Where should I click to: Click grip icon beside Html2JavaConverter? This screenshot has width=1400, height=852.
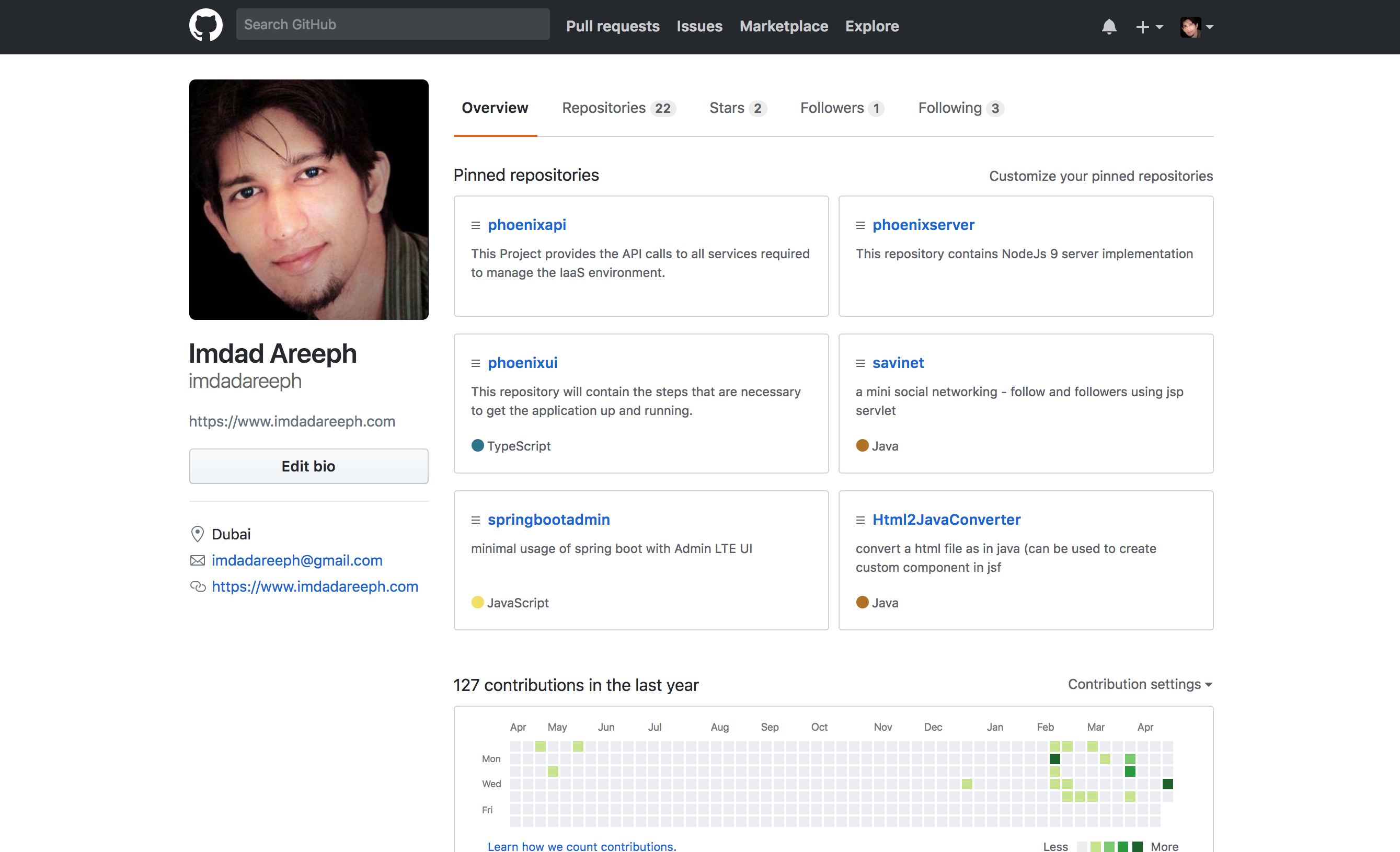pyautogui.click(x=860, y=520)
